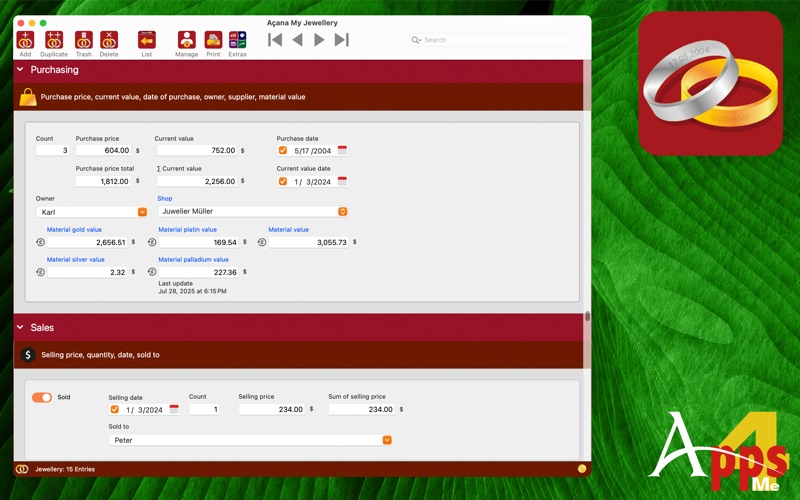This screenshot has height=500, width=800.
Task: Click the Material silver value link
Action: coord(76,259)
